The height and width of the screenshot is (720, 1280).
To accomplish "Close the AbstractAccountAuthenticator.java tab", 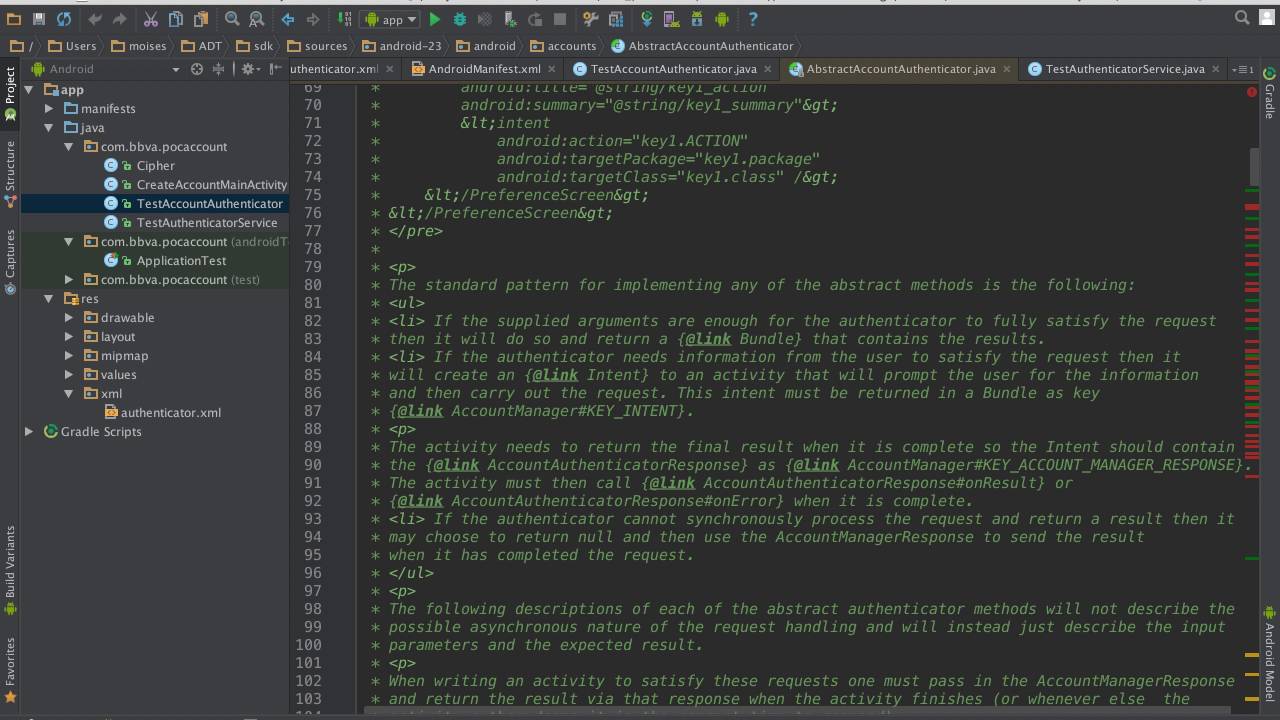I will 1006,69.
